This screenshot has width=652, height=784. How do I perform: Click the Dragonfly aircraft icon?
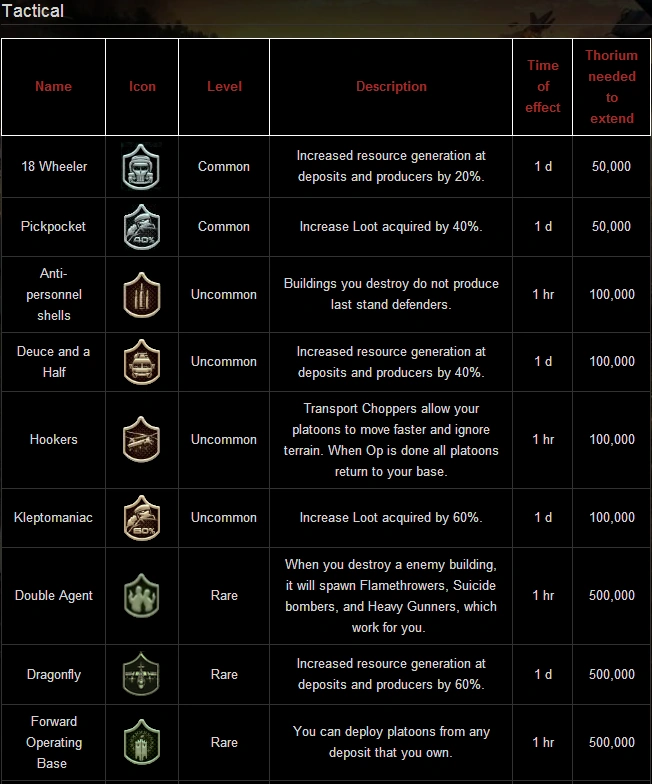[141, 674]
